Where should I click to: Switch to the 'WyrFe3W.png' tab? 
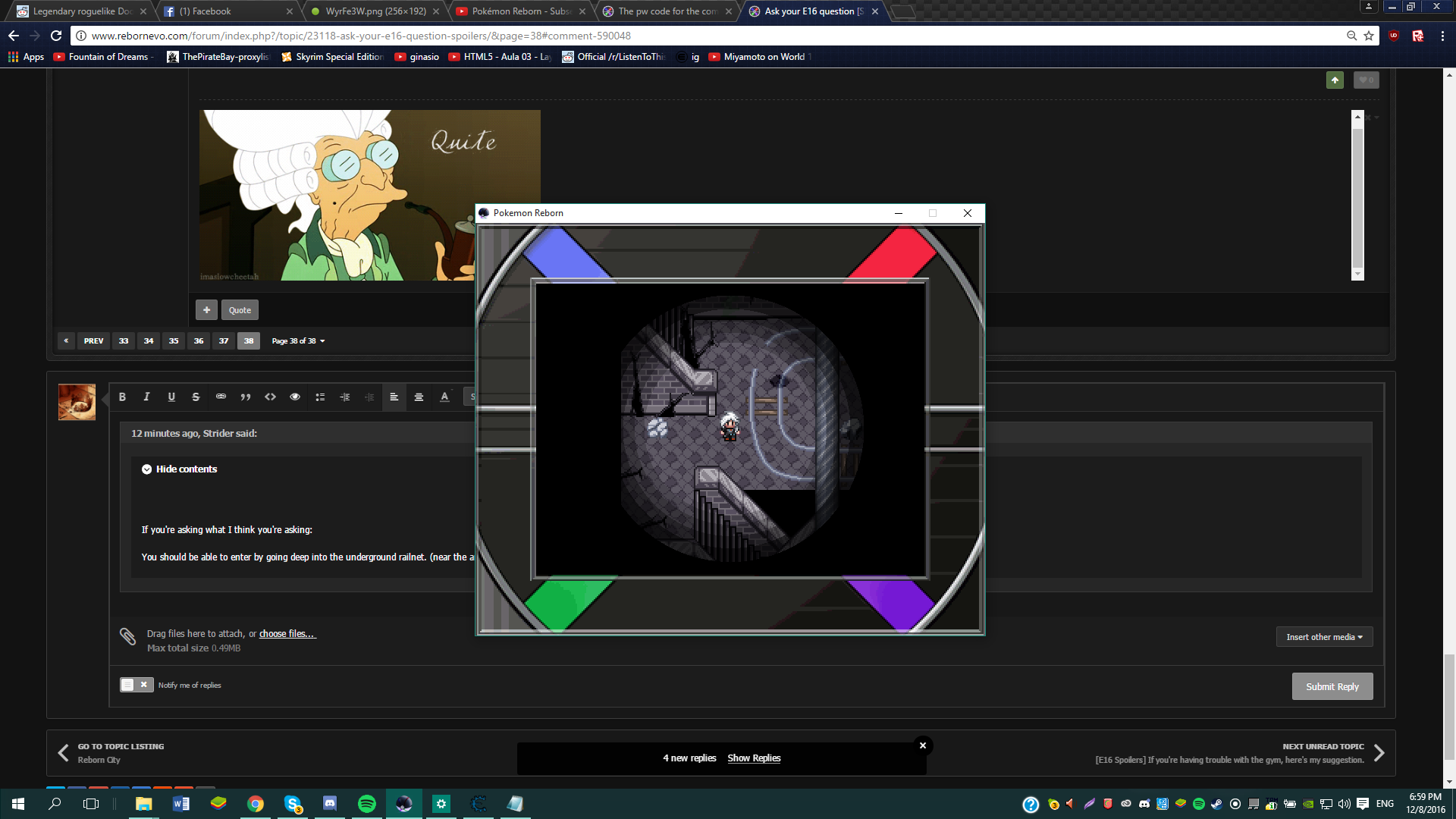[375, 11]
